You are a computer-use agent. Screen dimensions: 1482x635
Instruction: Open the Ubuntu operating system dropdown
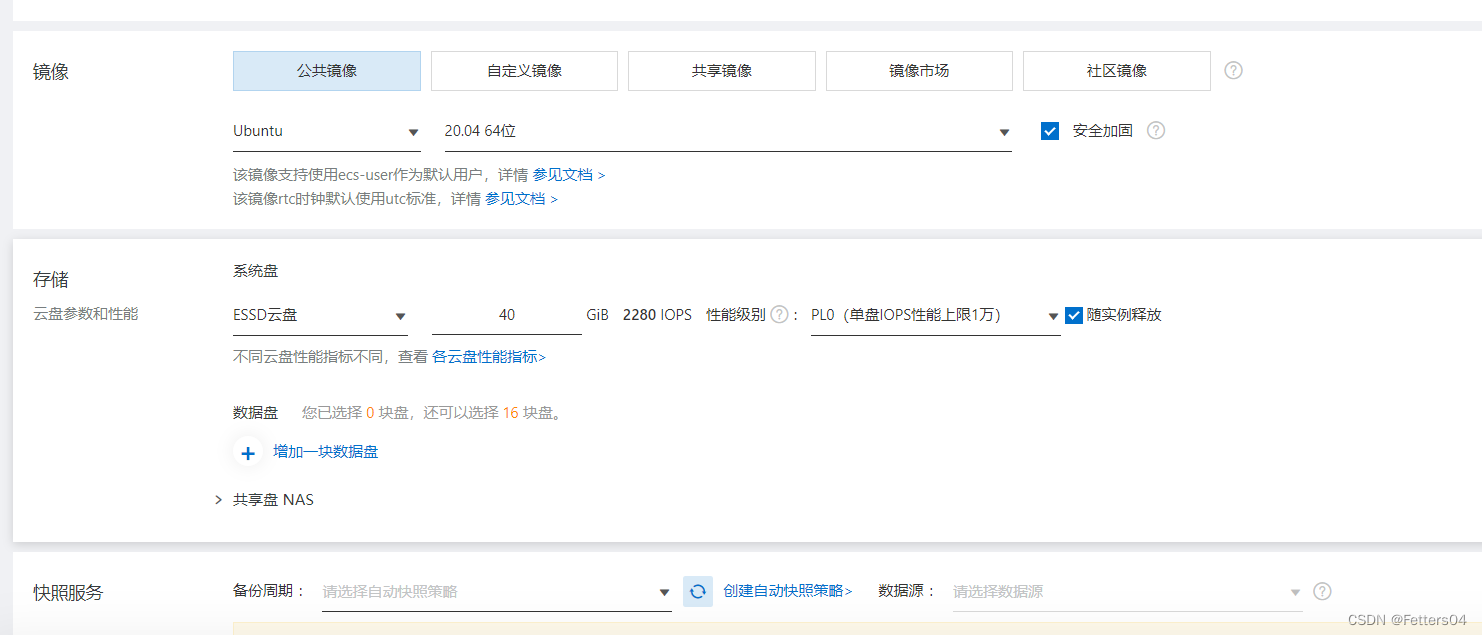(327, 130)
